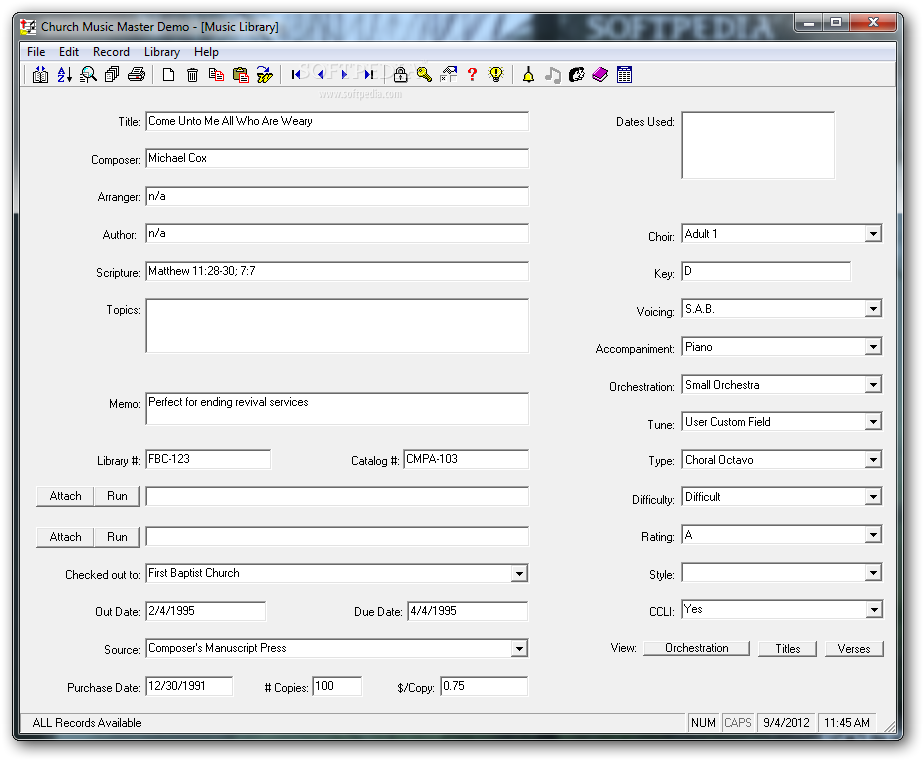Image resolution: width=924 pixels, height=761 pixels.
Task: Open the Help menu
Action: pyautogui.click(x=206, y=52)
